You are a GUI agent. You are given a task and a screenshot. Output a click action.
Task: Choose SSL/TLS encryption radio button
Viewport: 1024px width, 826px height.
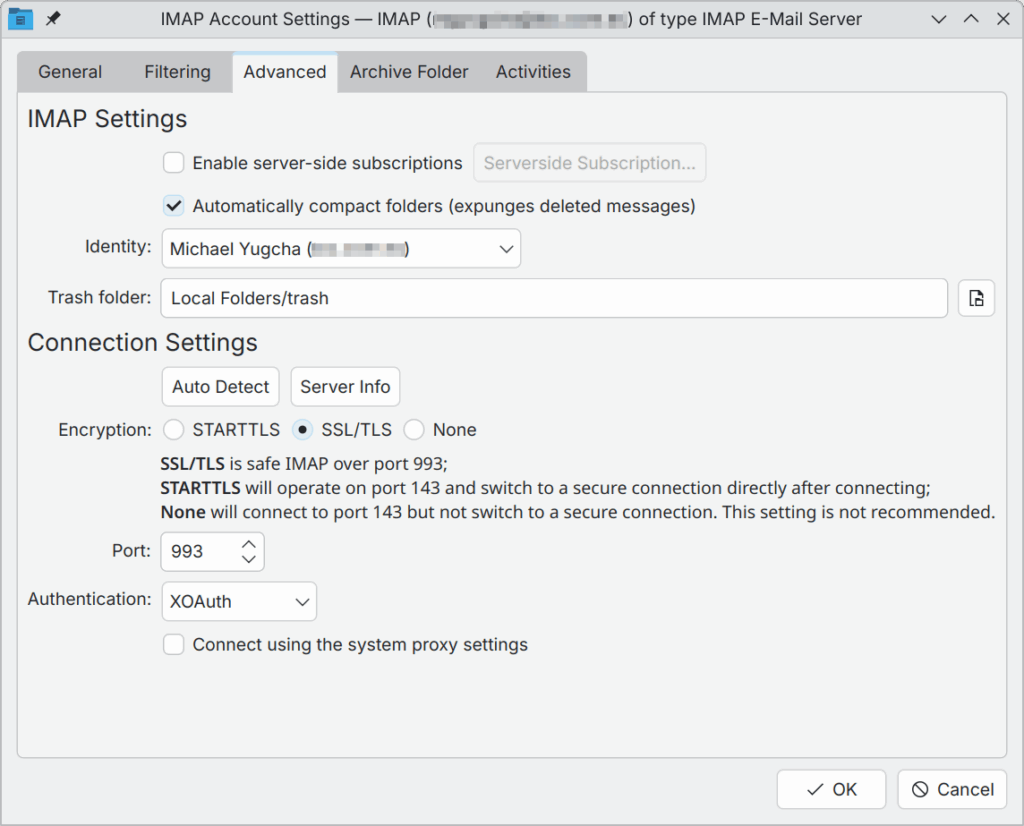point(302,430)
